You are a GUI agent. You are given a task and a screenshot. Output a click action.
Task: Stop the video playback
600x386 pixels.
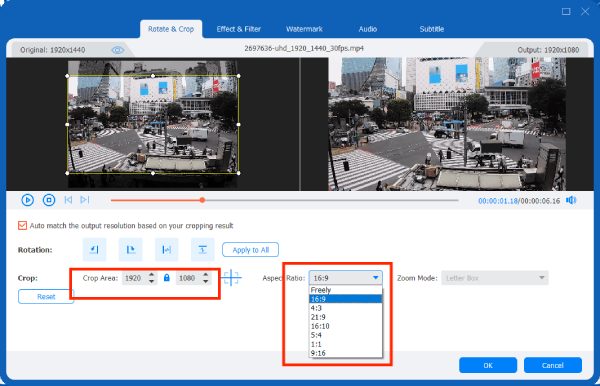pyautogui.click(x=49, y=200)
